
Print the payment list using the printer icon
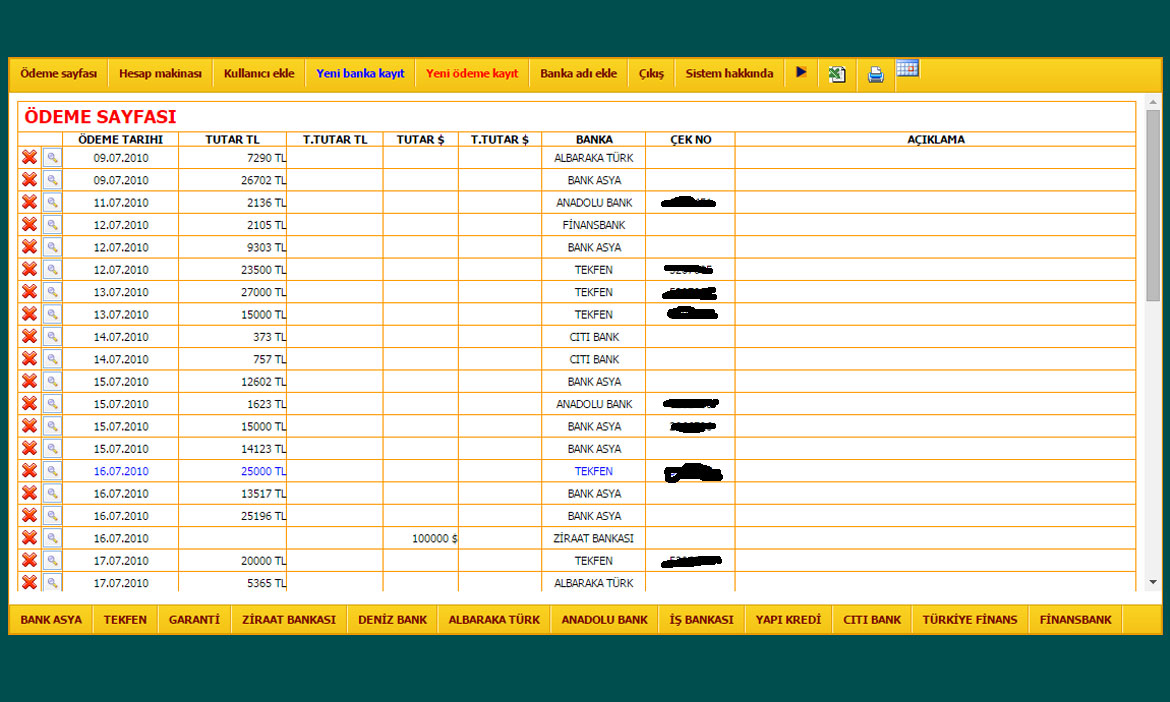pos(876,74)
